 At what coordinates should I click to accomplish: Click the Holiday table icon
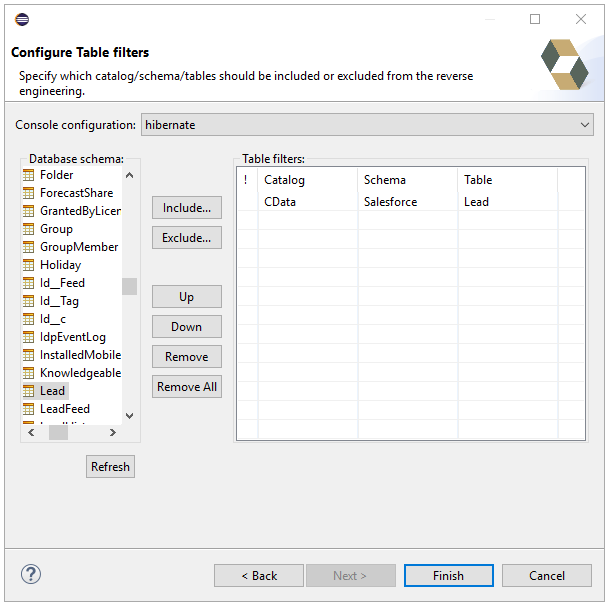(28, 265)
